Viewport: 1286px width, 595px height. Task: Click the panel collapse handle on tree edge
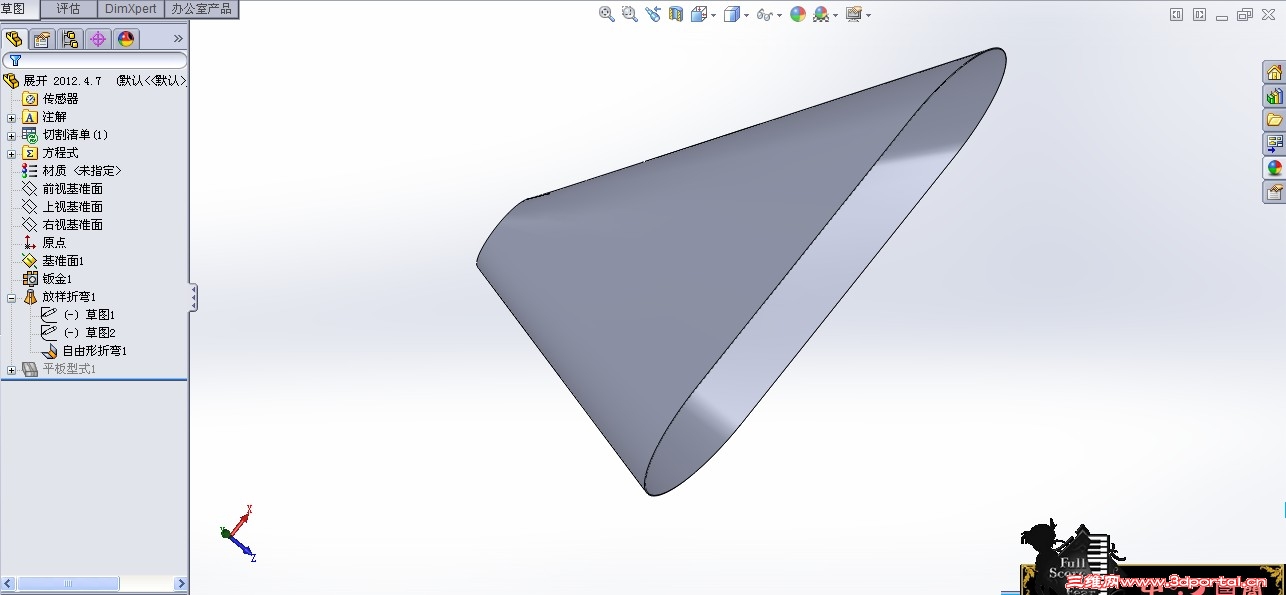[x=193, y=297]
